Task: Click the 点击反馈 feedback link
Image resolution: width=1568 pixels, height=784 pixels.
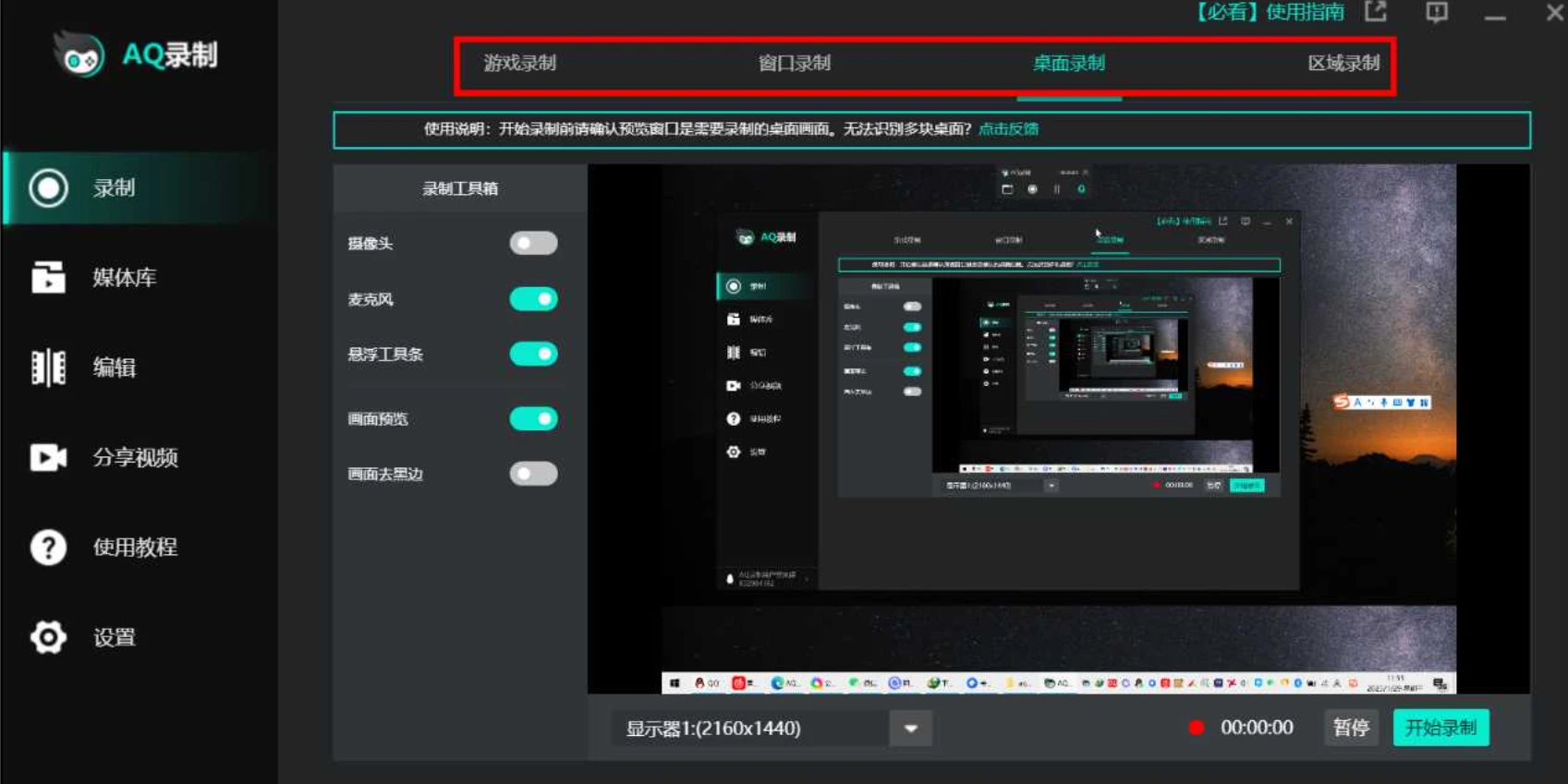Action: [x=1008, y=129]
